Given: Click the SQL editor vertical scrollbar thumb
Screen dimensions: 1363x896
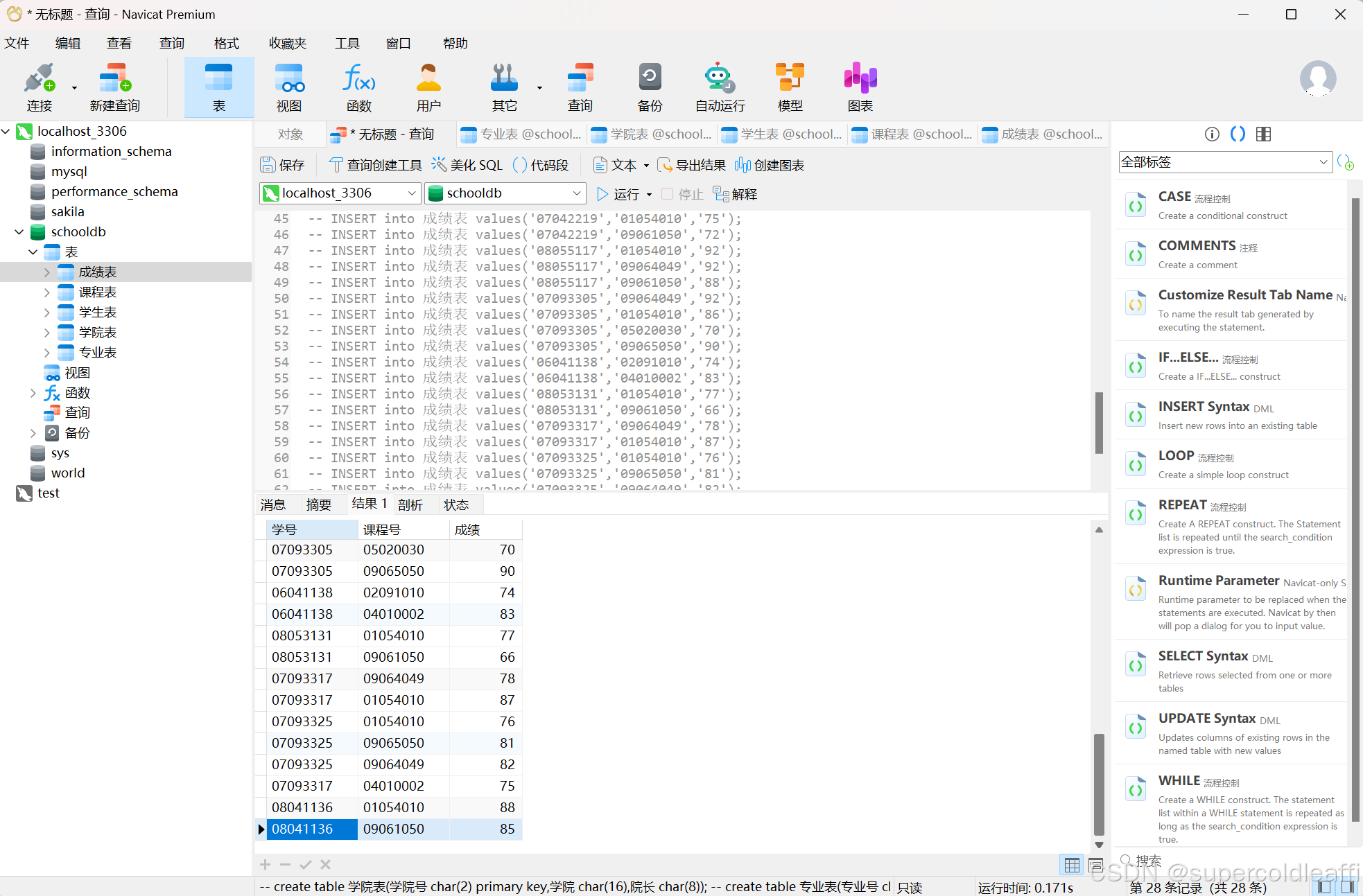Looking at the screenshot, I should (x=1099, y=423).
